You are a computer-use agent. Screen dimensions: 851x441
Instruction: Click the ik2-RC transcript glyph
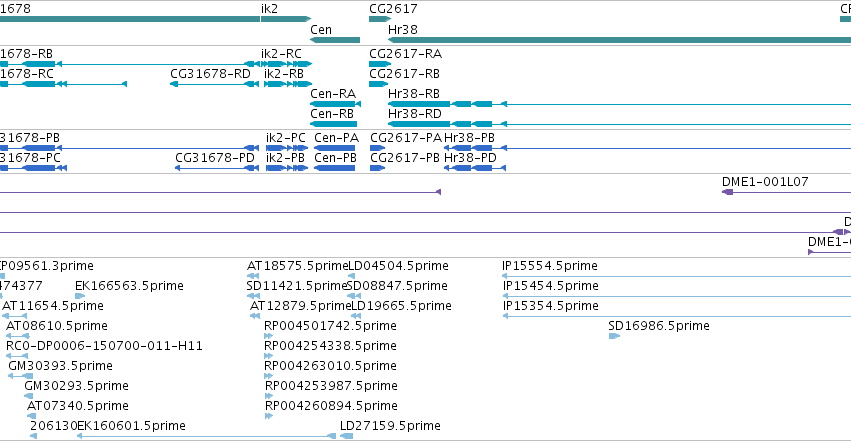[287, 64]
